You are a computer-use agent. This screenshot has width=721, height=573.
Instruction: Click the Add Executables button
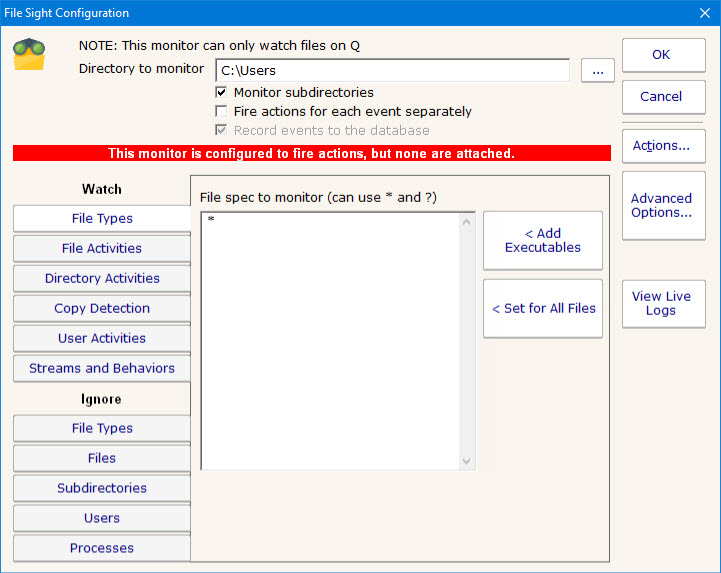tap(542, 240)
